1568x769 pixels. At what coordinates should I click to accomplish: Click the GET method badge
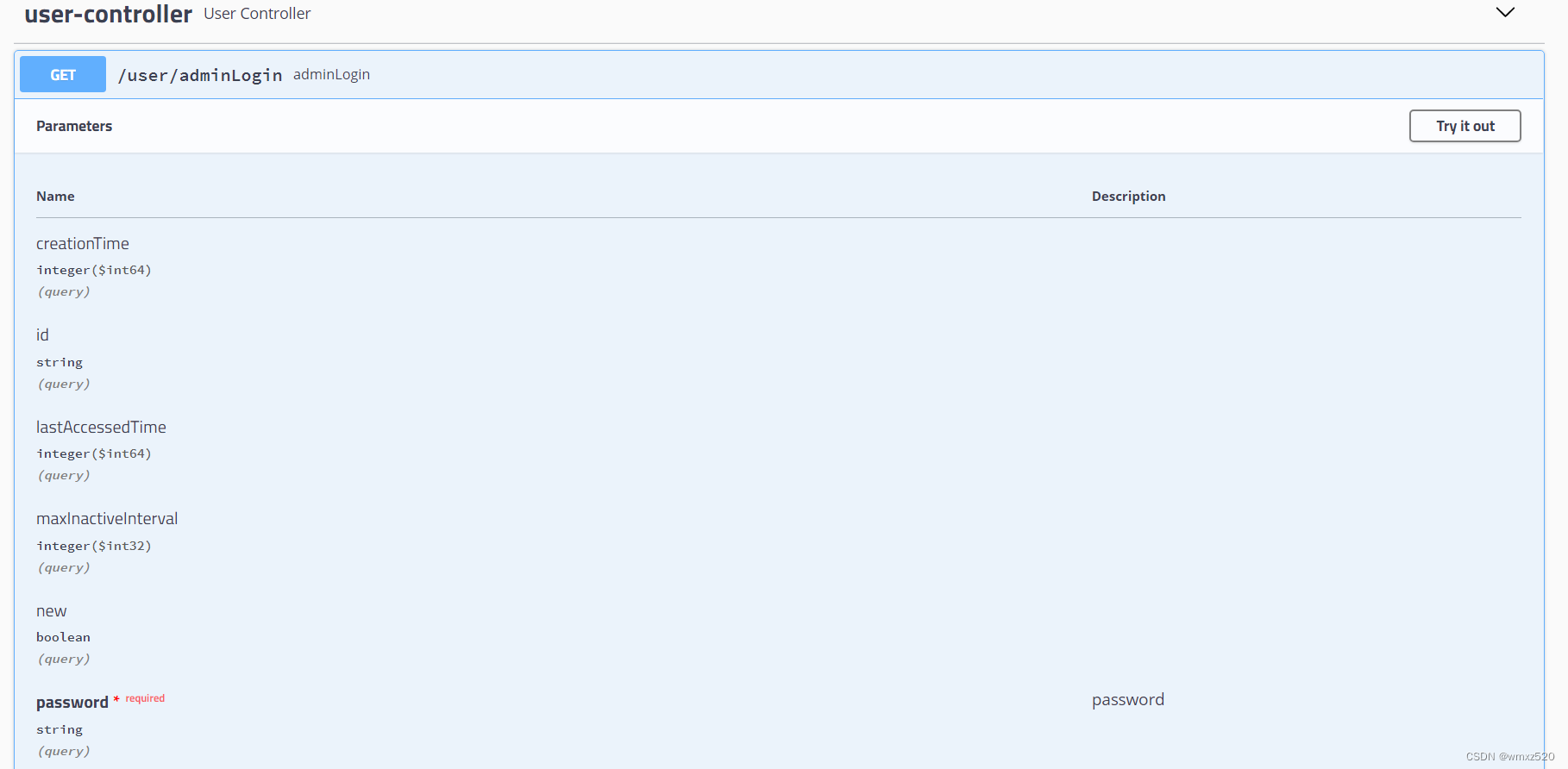tap(63, 74)
